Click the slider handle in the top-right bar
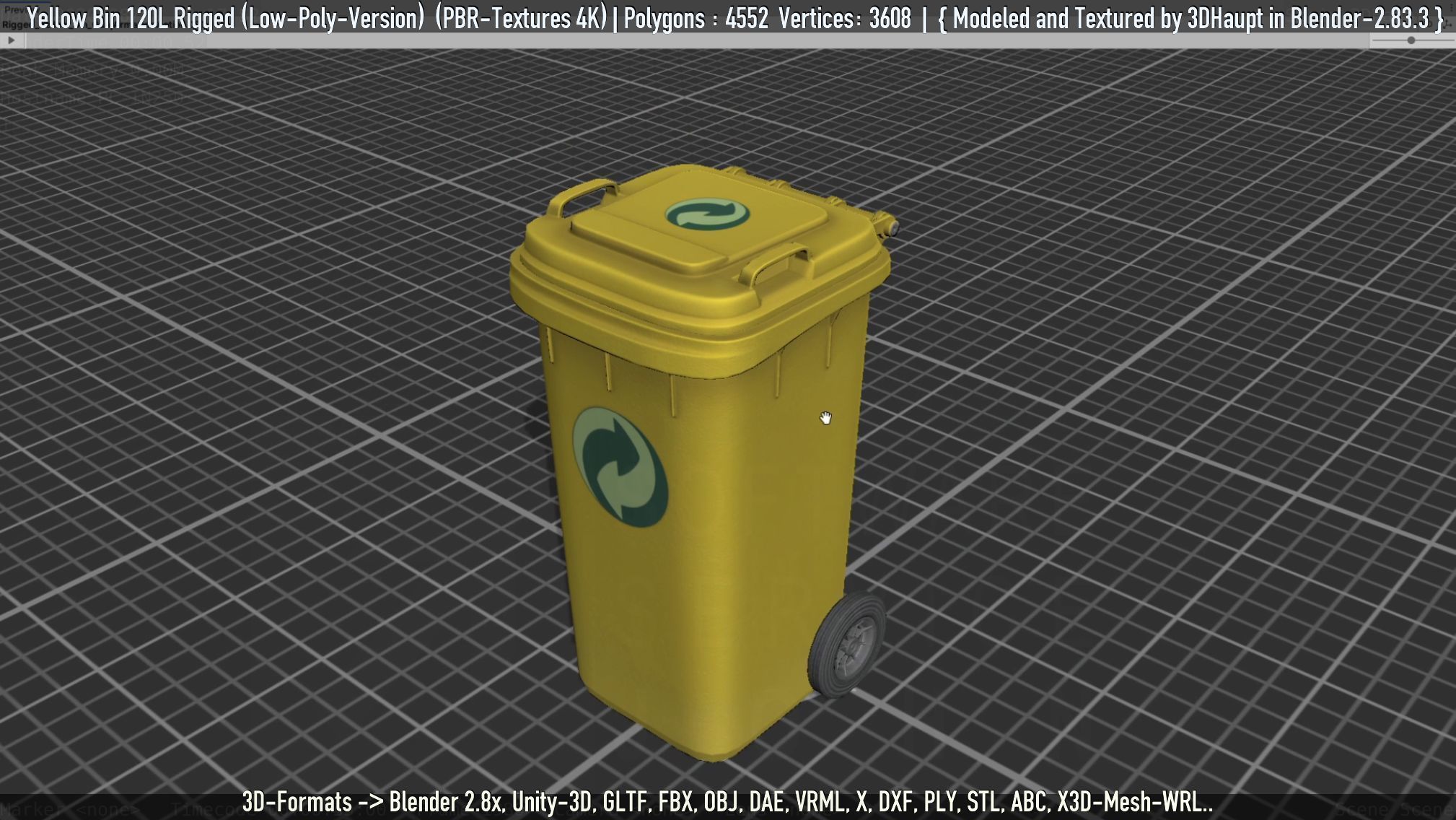Screen dimensions: 1456x820 (x=1411, y=40)
